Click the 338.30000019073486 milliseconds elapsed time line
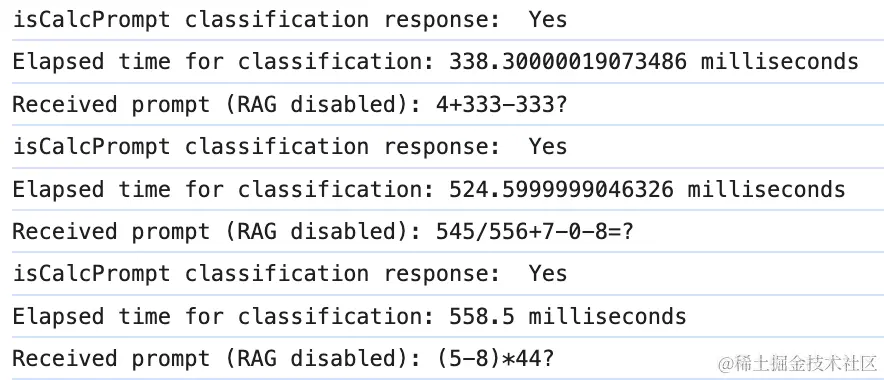The image size is (884, 380). pyautogui.click(x=442, y=61)
